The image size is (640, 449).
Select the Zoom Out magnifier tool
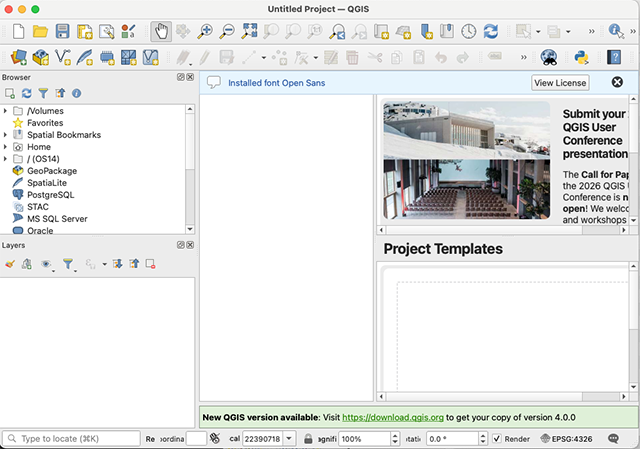pos(227,31)
